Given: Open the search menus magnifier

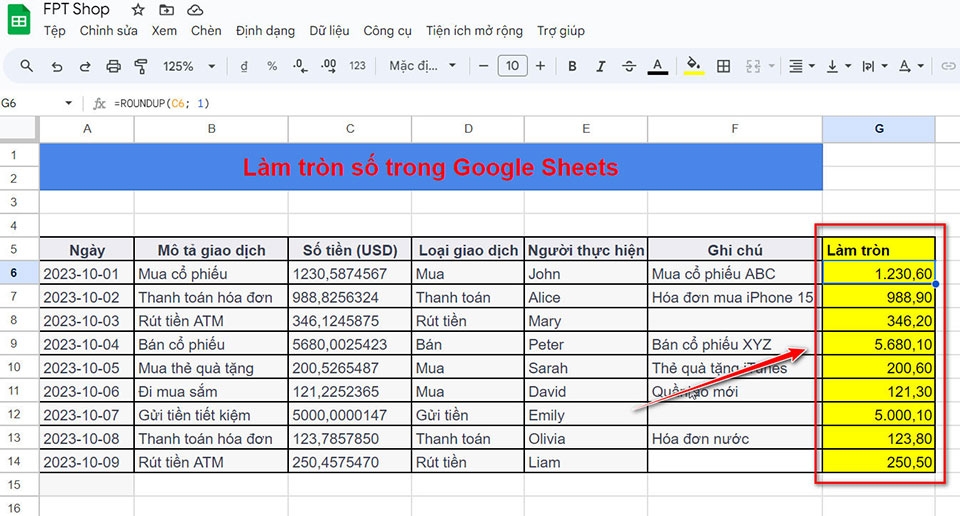Looking at the screenshot, I should click(x=26, y=65).
